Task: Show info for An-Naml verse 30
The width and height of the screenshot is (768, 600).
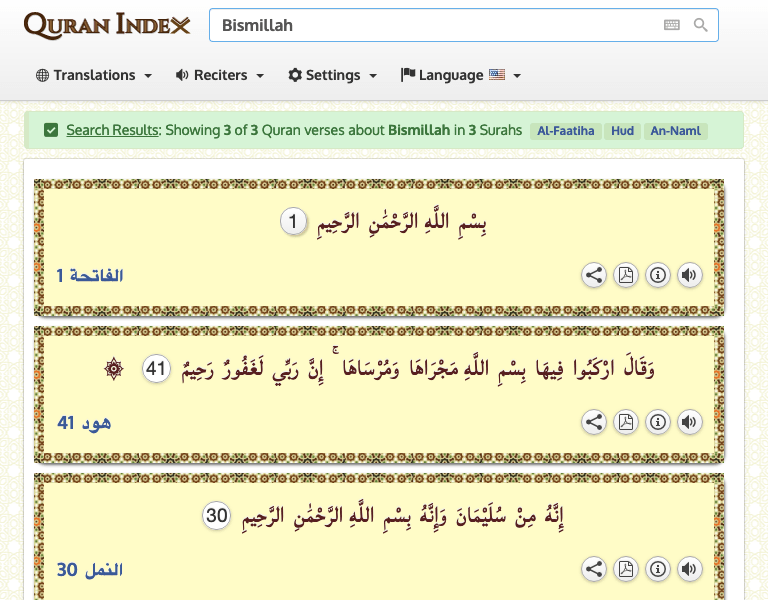Action: [658, 570]
